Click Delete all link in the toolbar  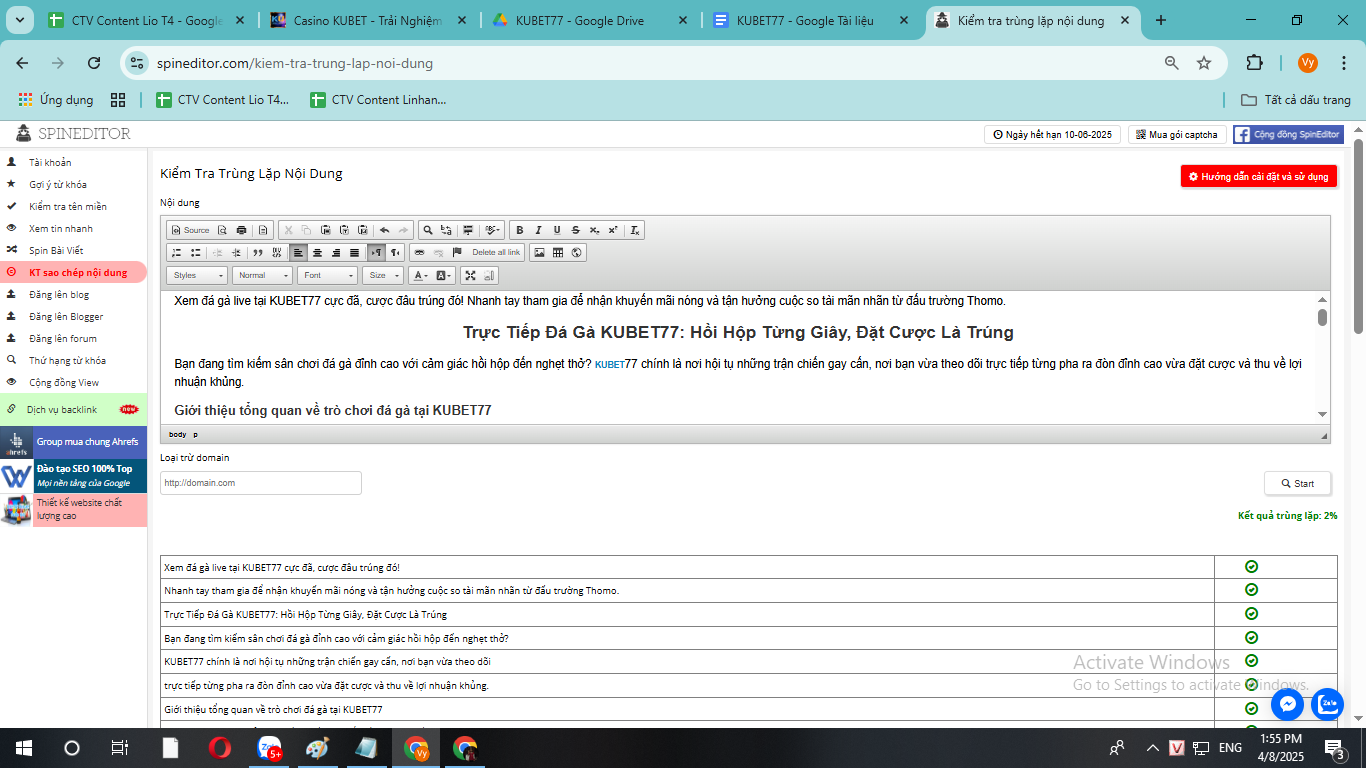tap(496, 252)
